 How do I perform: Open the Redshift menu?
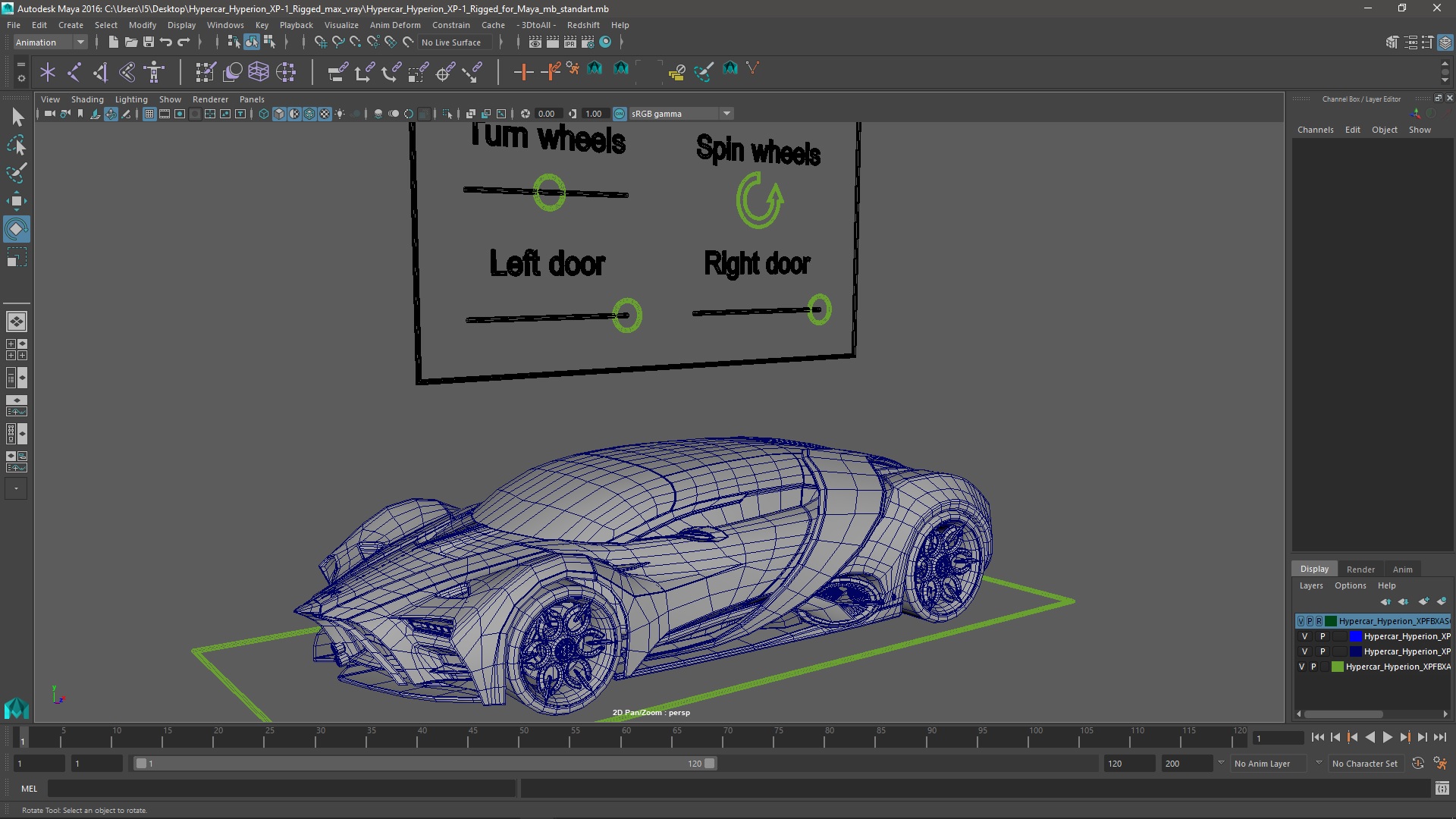(x=582, y=25)
